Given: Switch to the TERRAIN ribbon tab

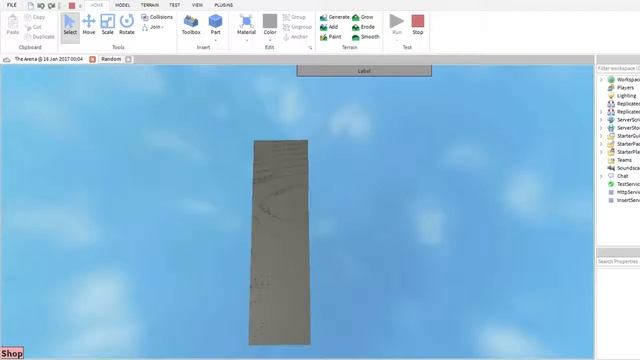Looking at the screenshot, I should pyautogui.click(x=150, y=5).
